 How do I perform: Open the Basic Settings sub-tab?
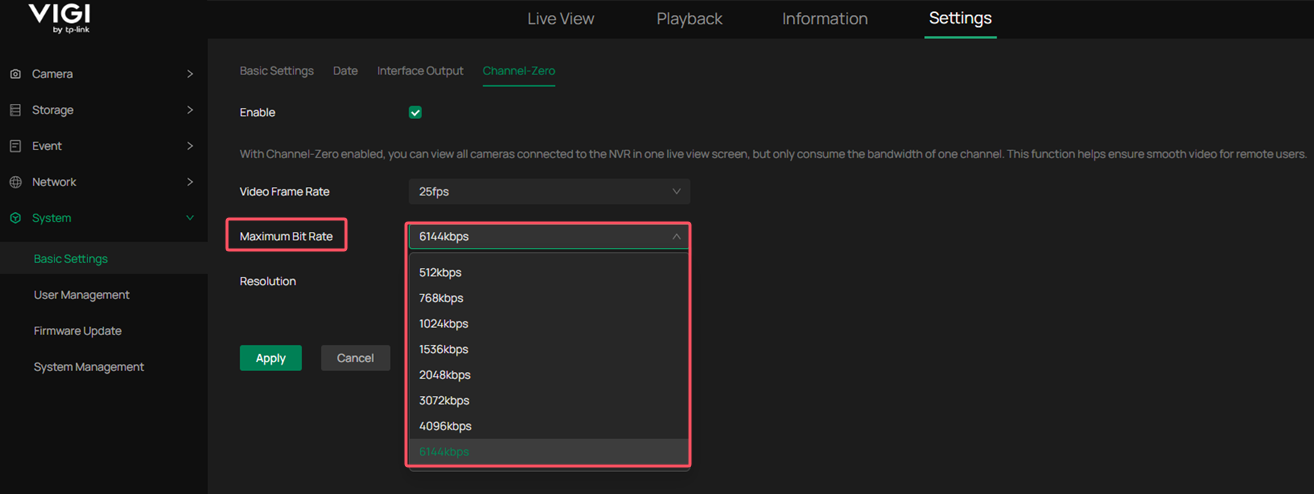(277, 71)
